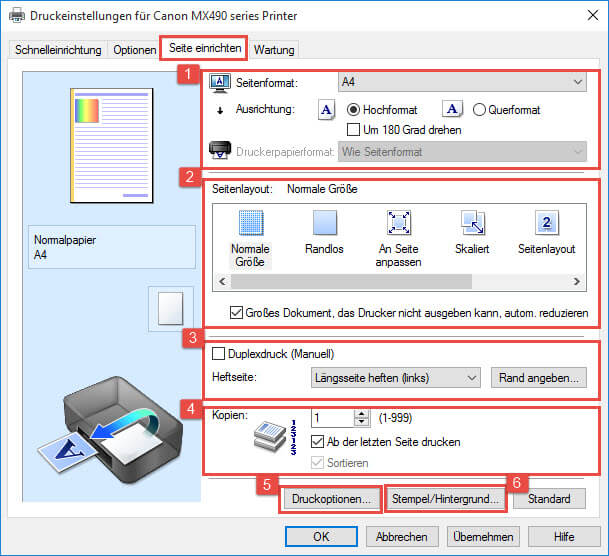
Task: Click the Rand angeben button
Action: (539, 378)
